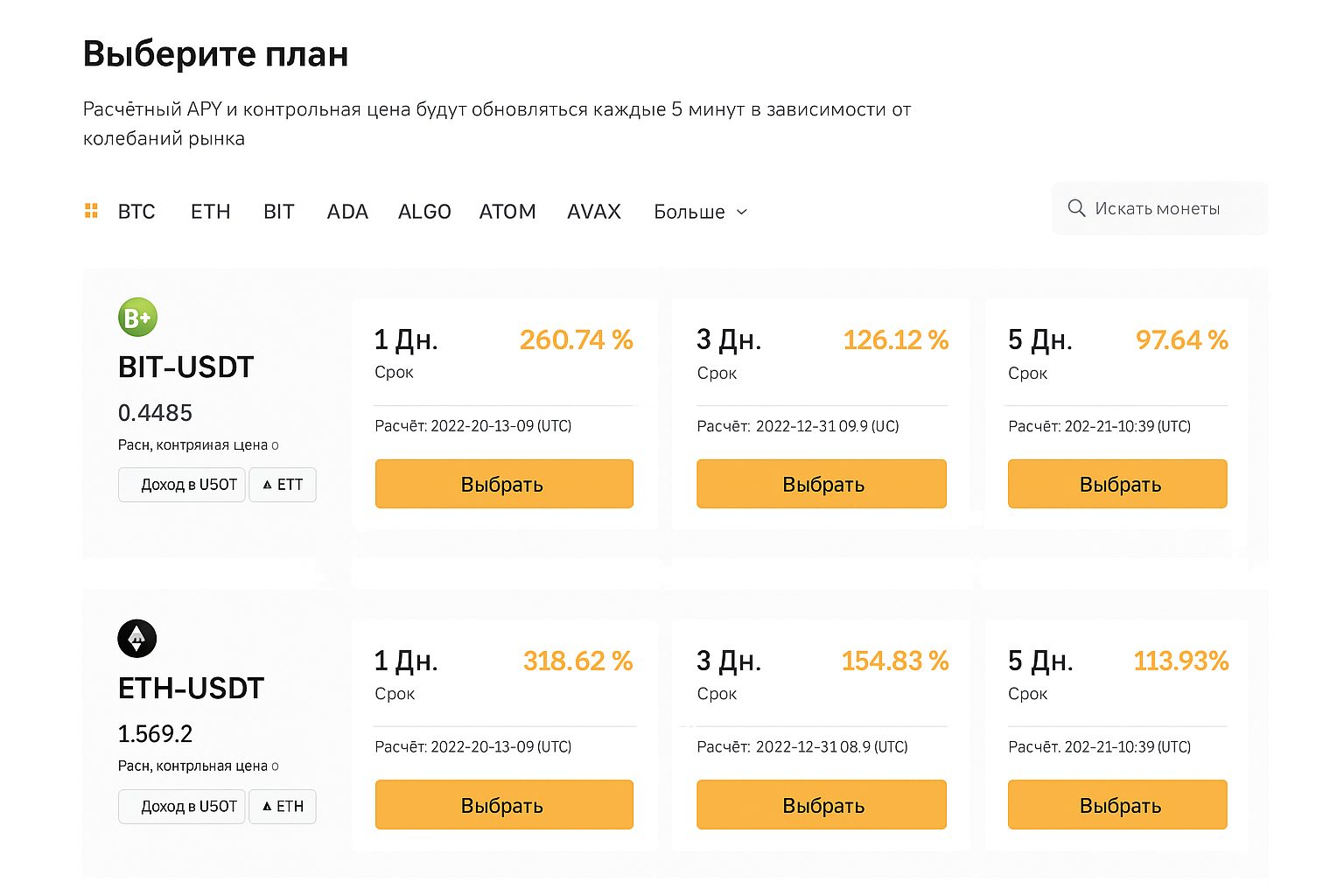The width and height of the screenshot is (1344, 896).
Task: Open the chevron next to Больше
Action: tap(741, 212)
